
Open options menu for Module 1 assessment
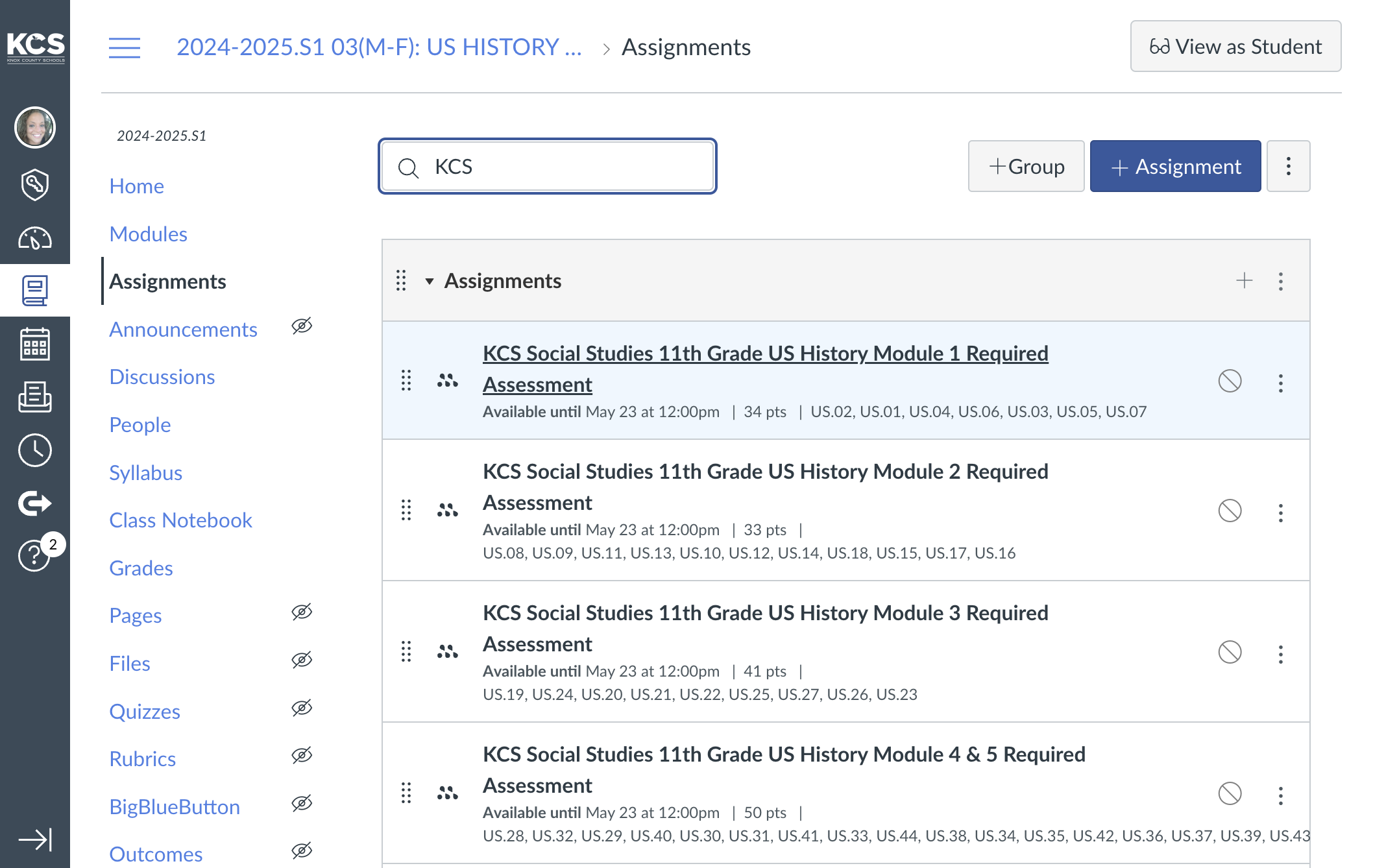(1280, 383)
